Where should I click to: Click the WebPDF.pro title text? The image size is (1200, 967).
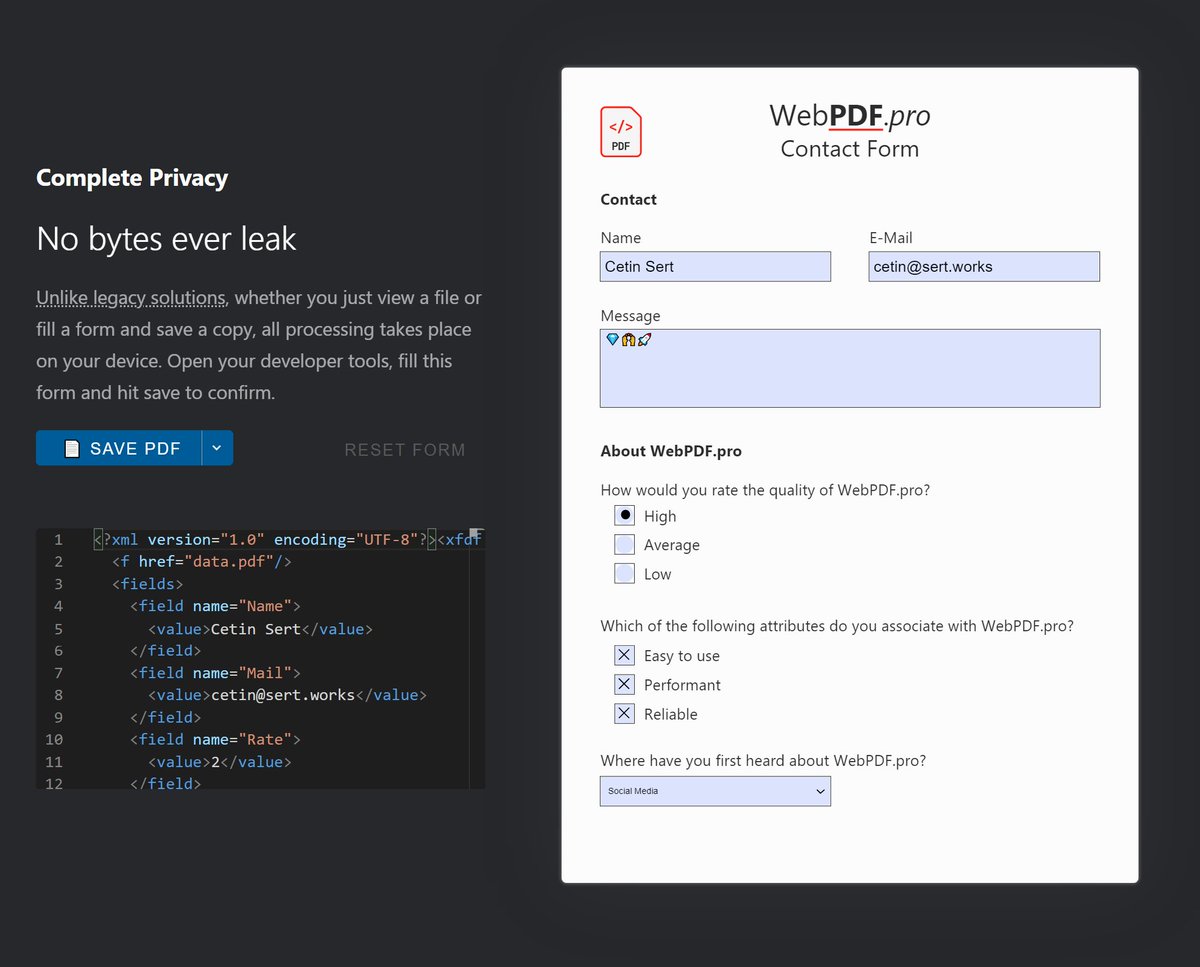click(x=850, y=116)
